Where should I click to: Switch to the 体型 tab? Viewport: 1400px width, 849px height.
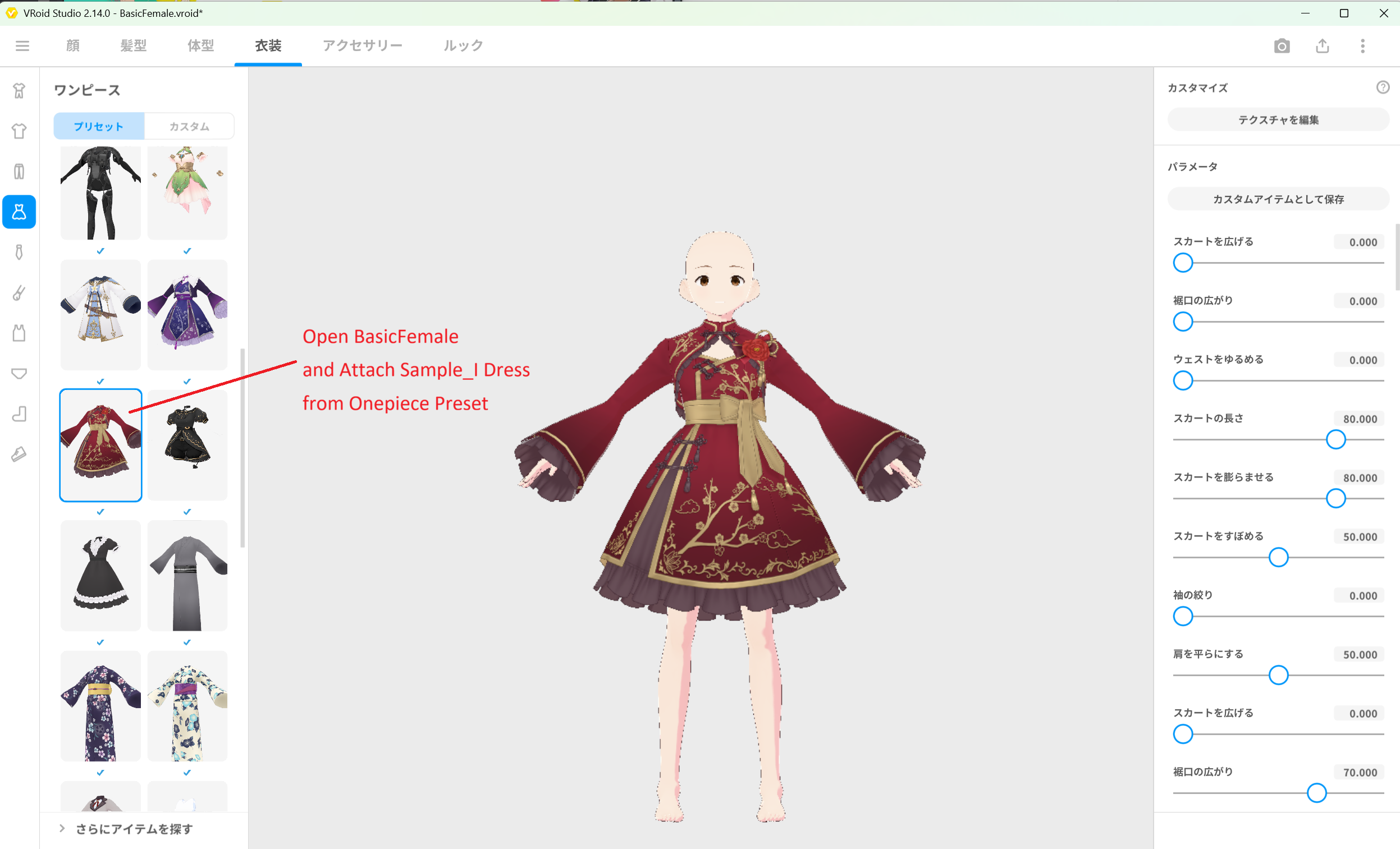click(200, 45)
